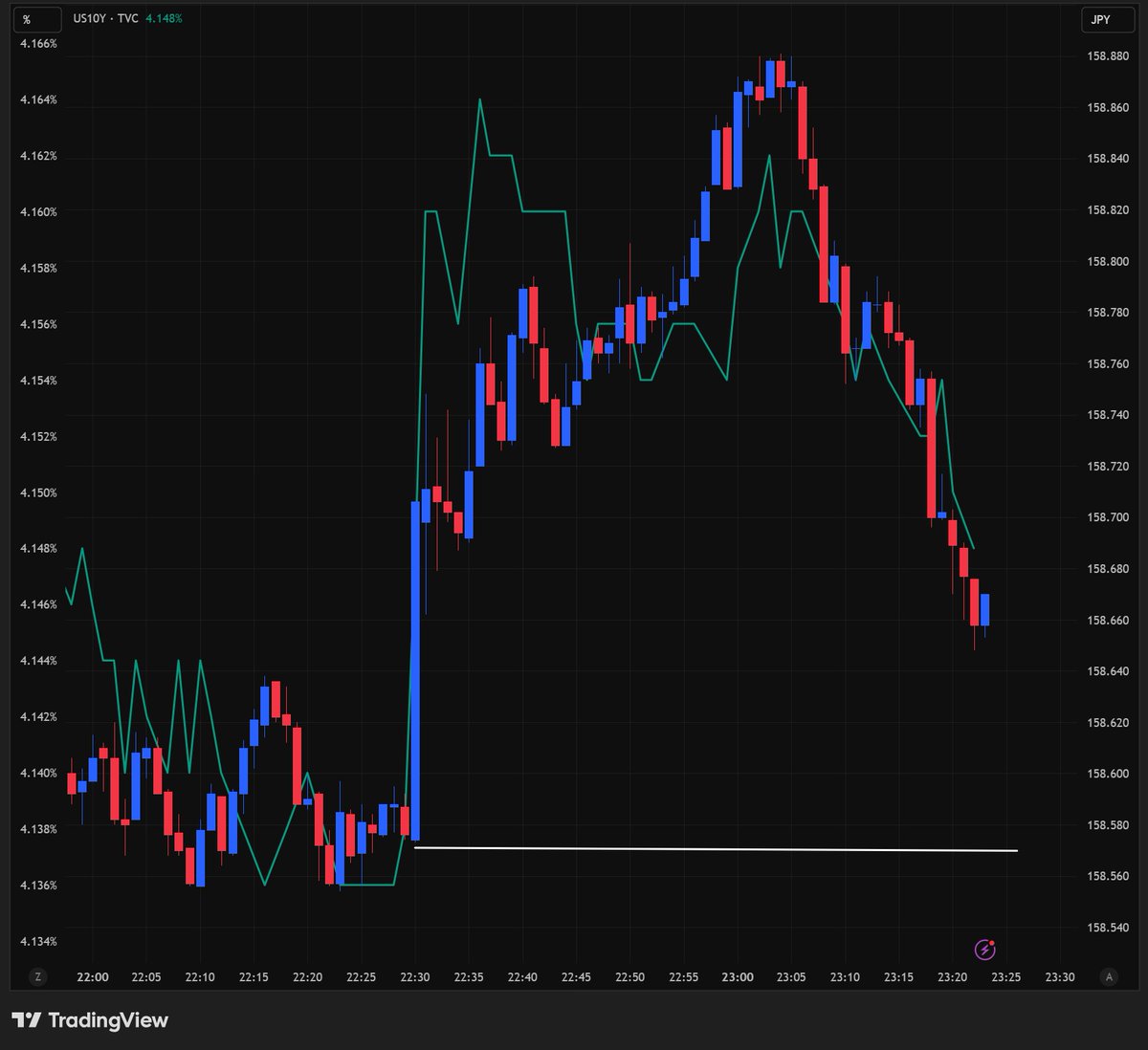Screen dimensions: 1148x1050
Task: Click the 158.540 price scale label
Action: click(1108, 928)
